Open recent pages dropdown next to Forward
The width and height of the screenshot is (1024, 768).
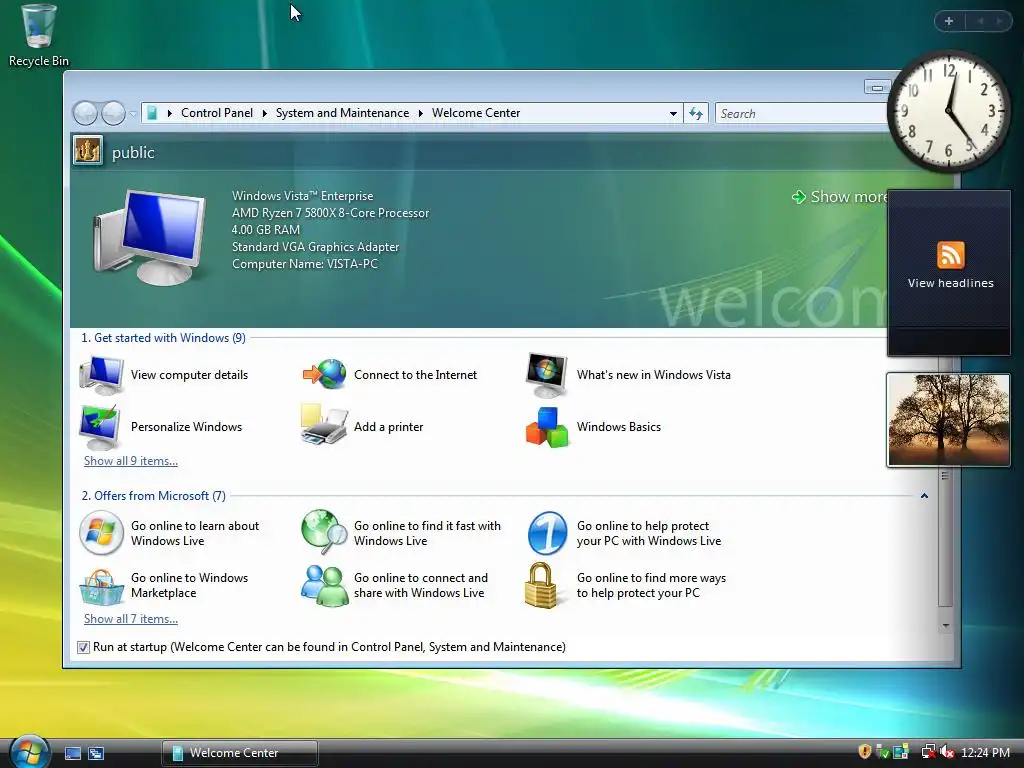point(133,114)
